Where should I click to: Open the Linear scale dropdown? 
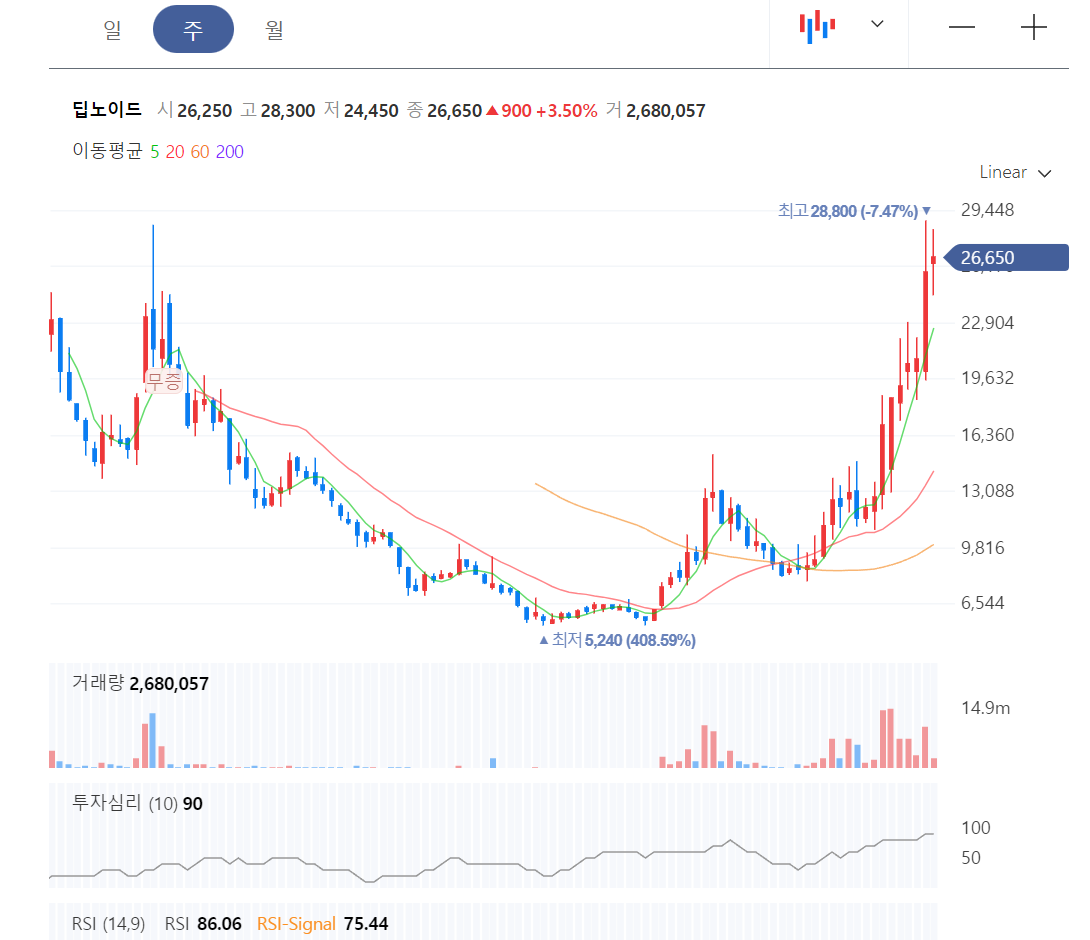pos(1015,172)
